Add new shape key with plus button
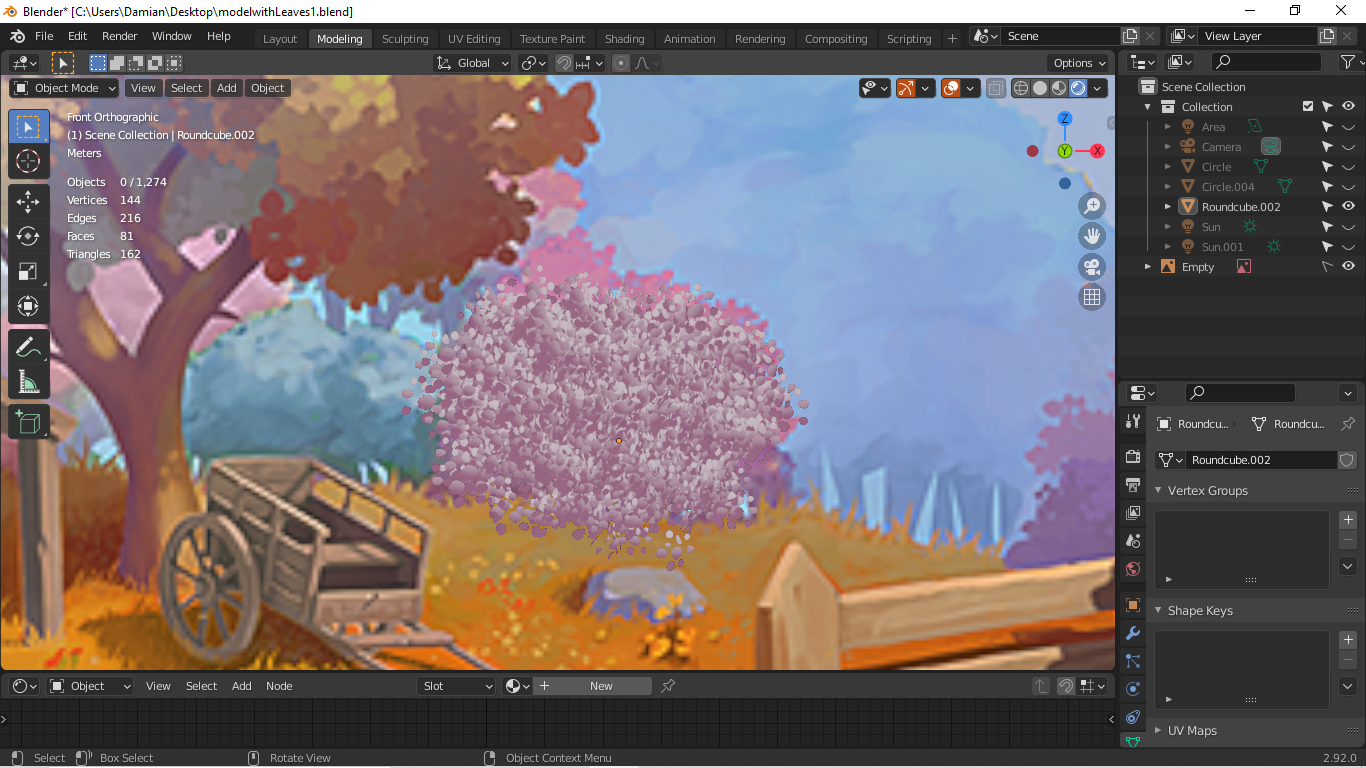 (1348, 640)
